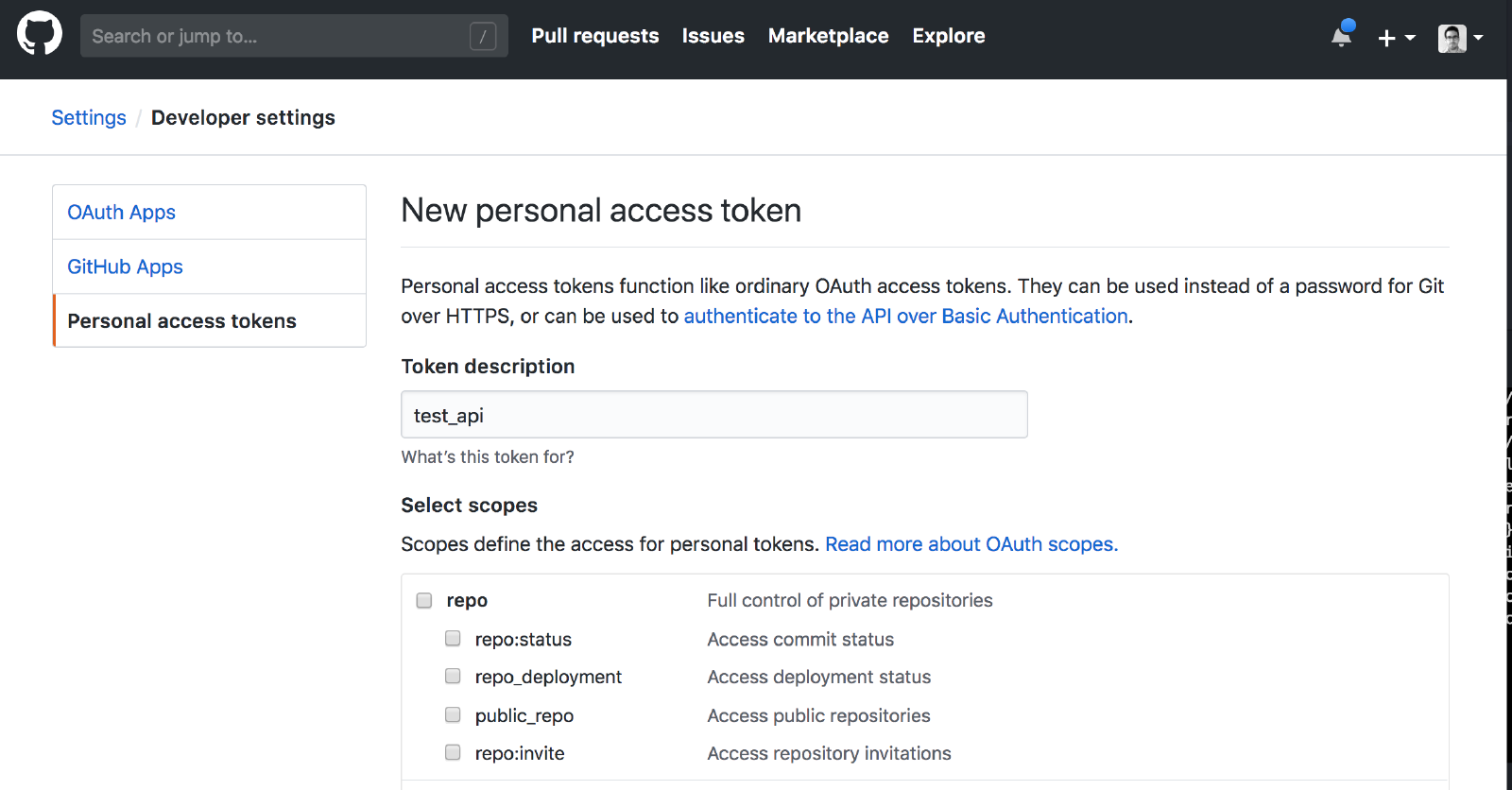Expand the profile menu dropdown arrow
1512x790 pixels.
click(1478, 38)
